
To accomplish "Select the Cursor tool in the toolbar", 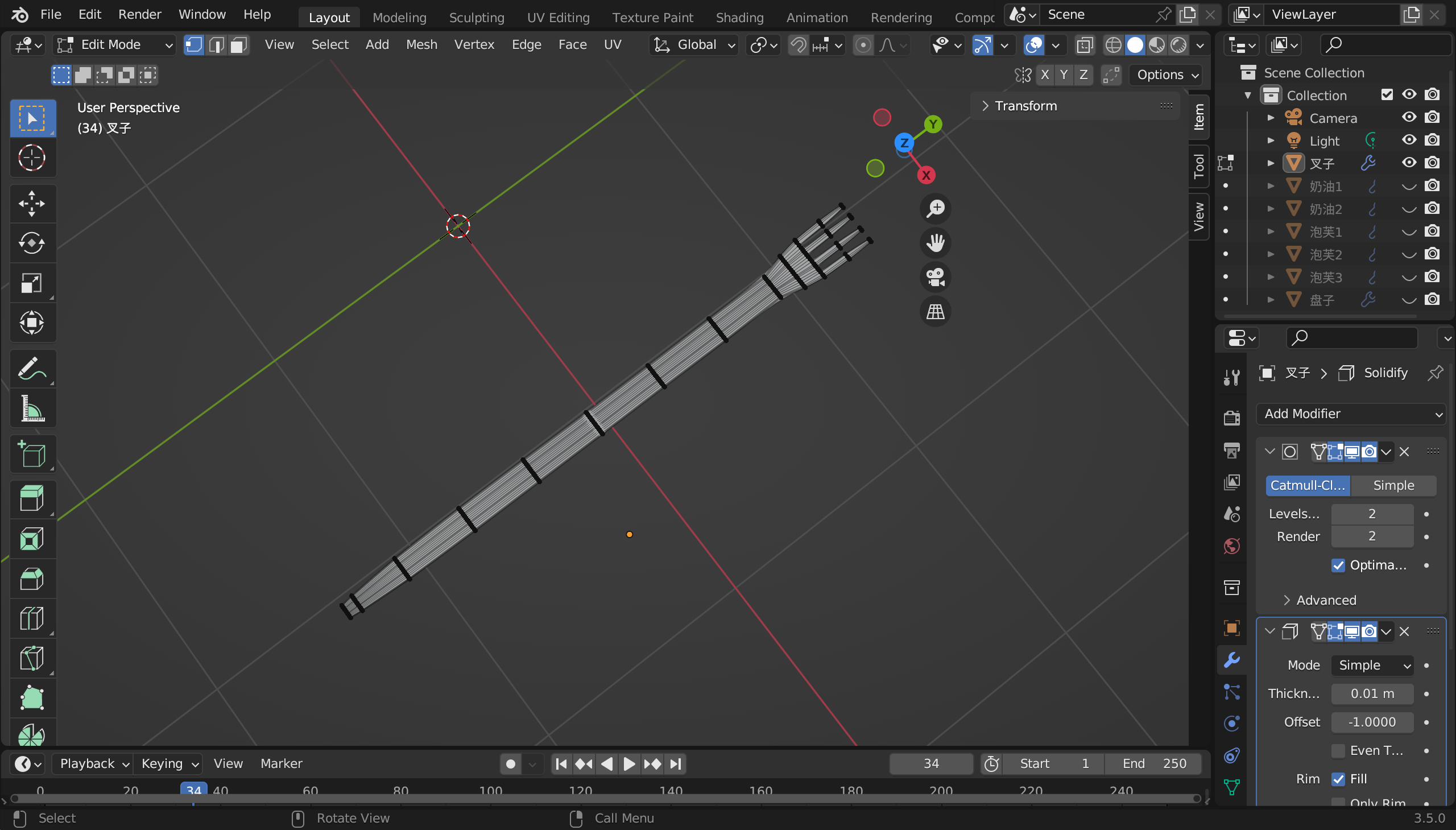I will [32, 158].
